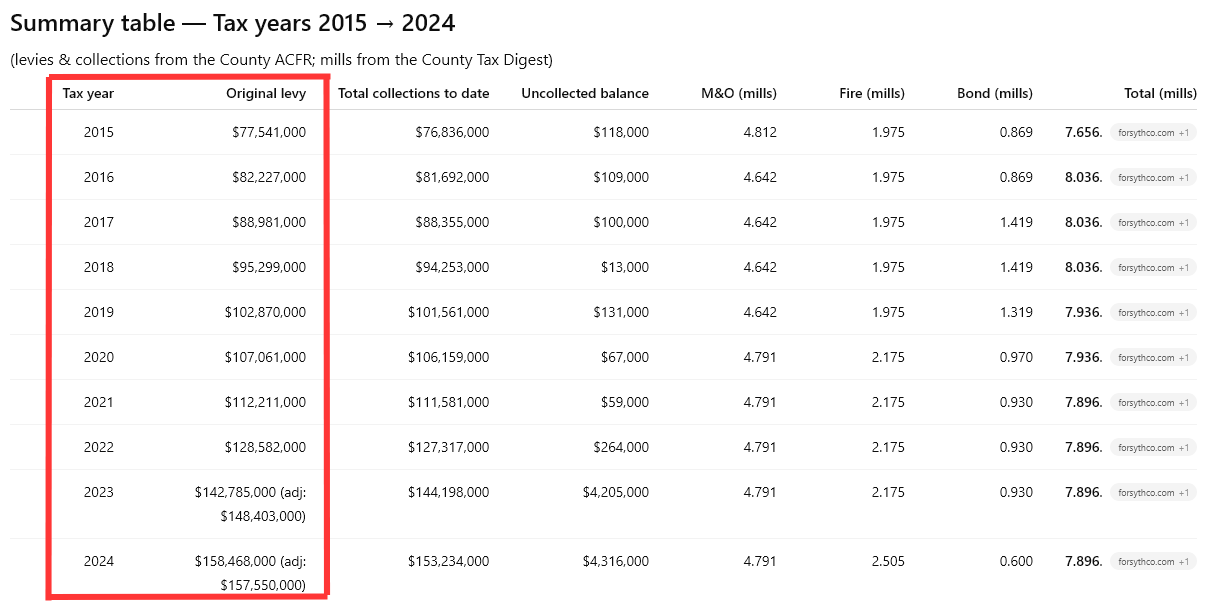Viewport: 1219px width, 602px height.
Task: Select tax year cell 2022
Action: pyautogui.click(x=99, y=447)
